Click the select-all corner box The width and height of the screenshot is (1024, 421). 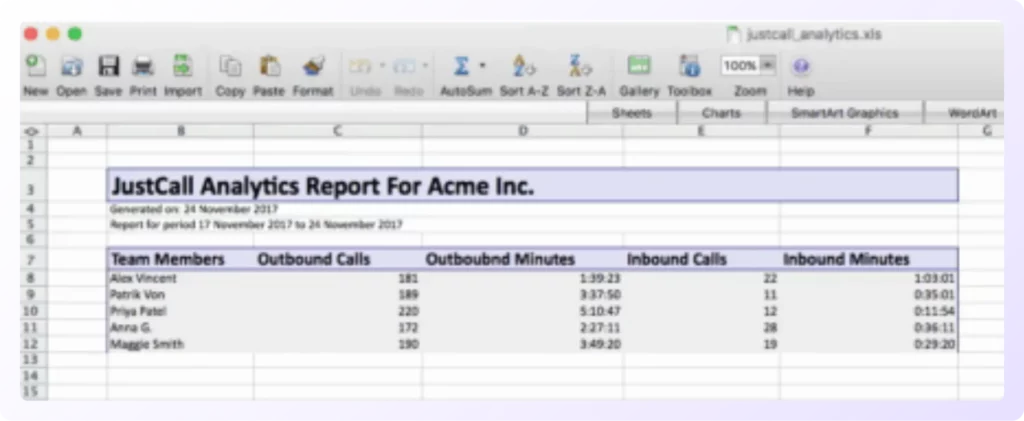(x=34, y=131)
